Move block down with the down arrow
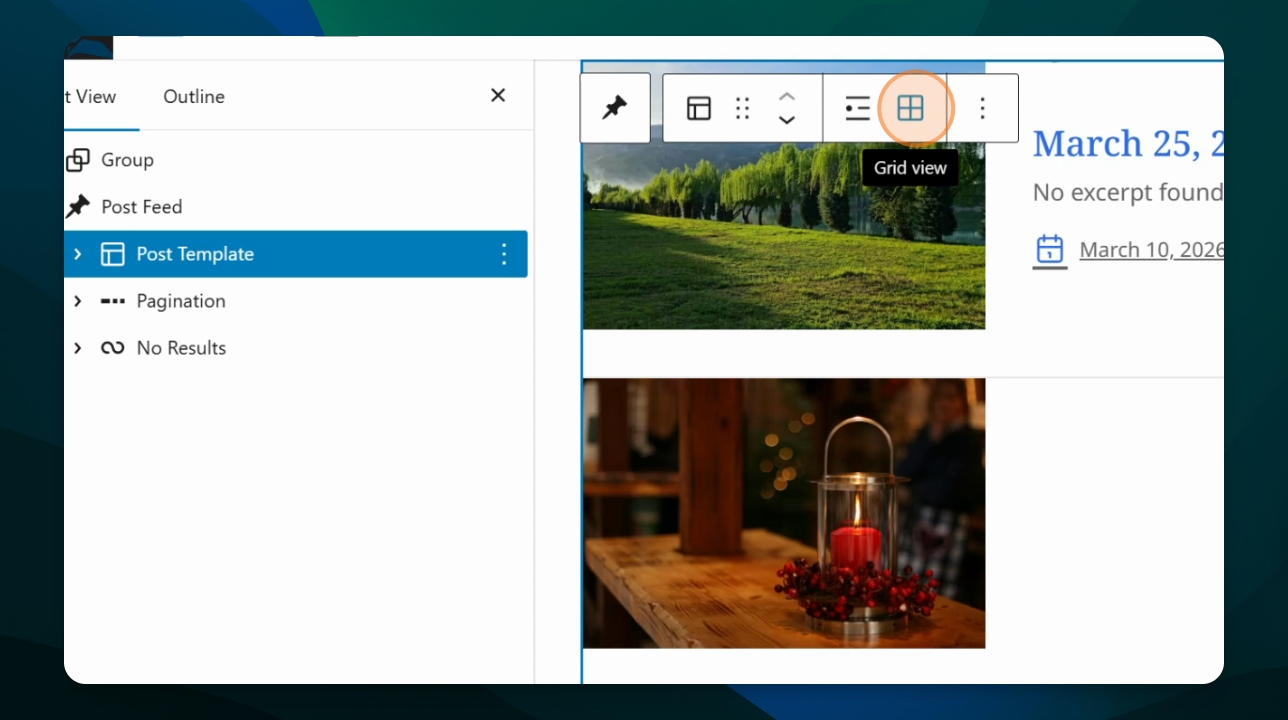The width and height of the screenshot is (1288, 720). tap(787, 120)
